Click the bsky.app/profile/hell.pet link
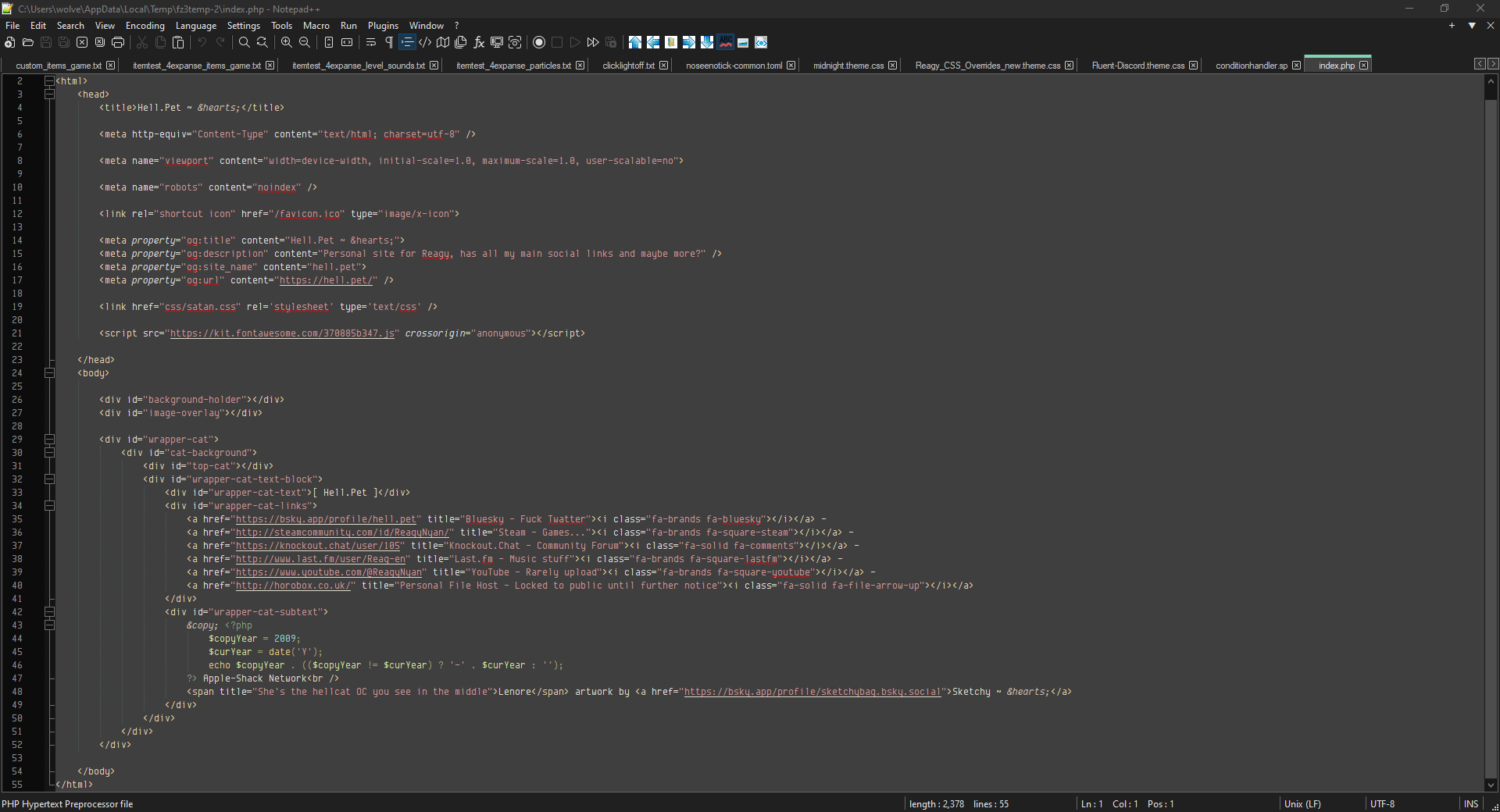Viewport: 1500px width, 812px height. point(326,519)
